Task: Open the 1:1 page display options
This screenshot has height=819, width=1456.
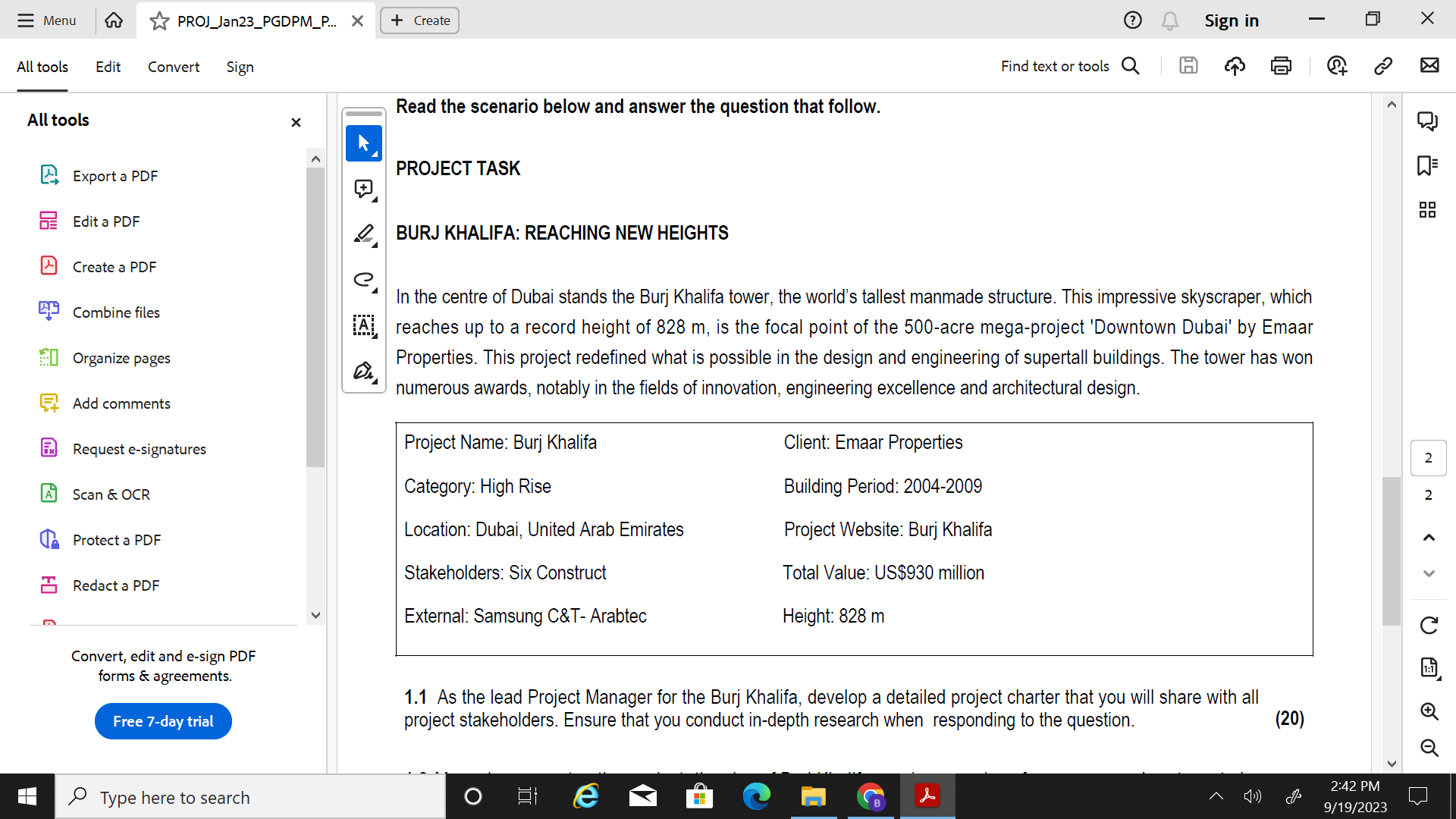Action: tap(1429, 668)
